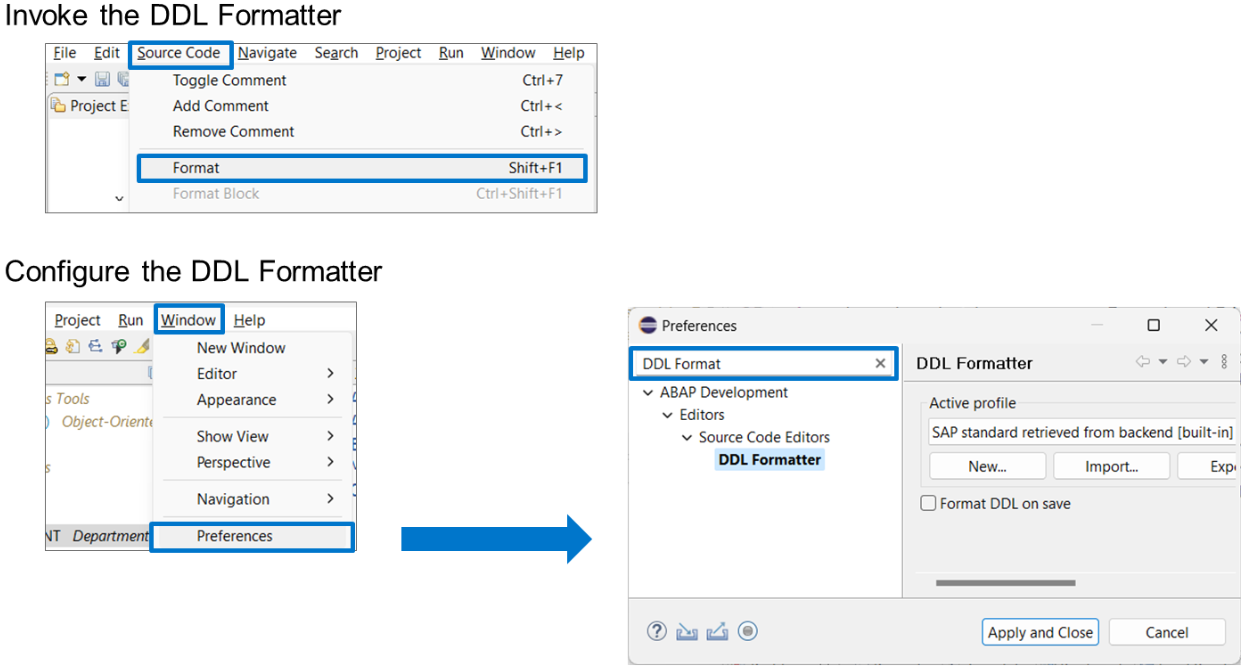Click the New... profile button

tap(987, 466)
